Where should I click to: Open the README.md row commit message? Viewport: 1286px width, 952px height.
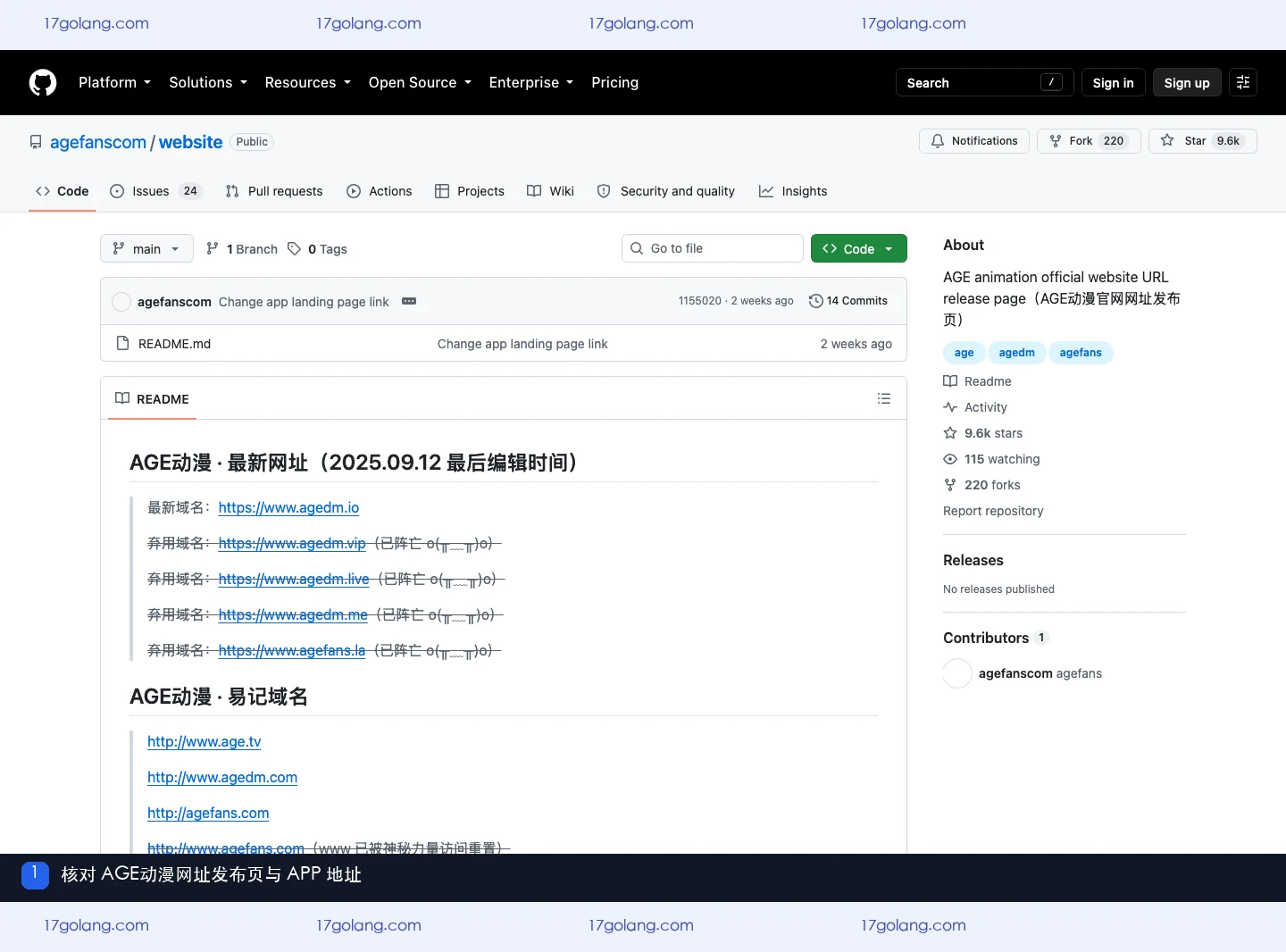(522, 344)
